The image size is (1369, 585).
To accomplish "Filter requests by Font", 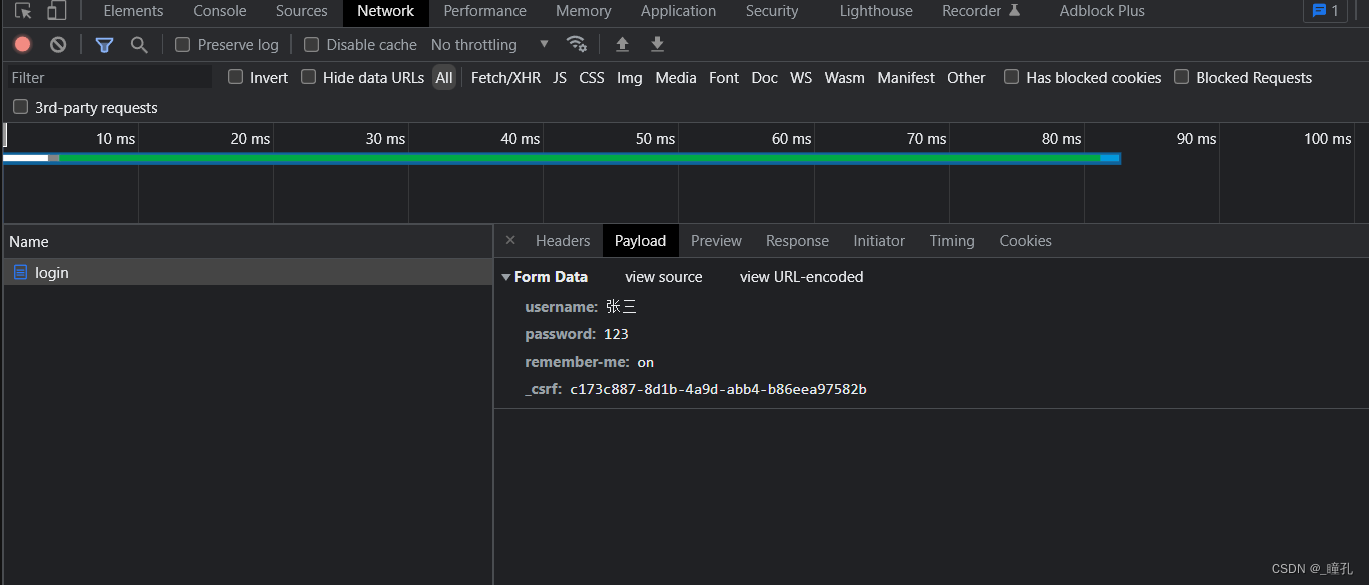I will coord(724,77).
